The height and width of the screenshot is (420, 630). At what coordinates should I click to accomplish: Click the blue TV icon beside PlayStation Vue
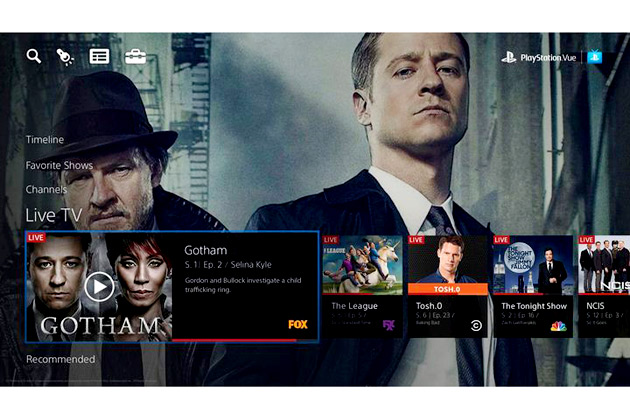click(x=595, y=57)
